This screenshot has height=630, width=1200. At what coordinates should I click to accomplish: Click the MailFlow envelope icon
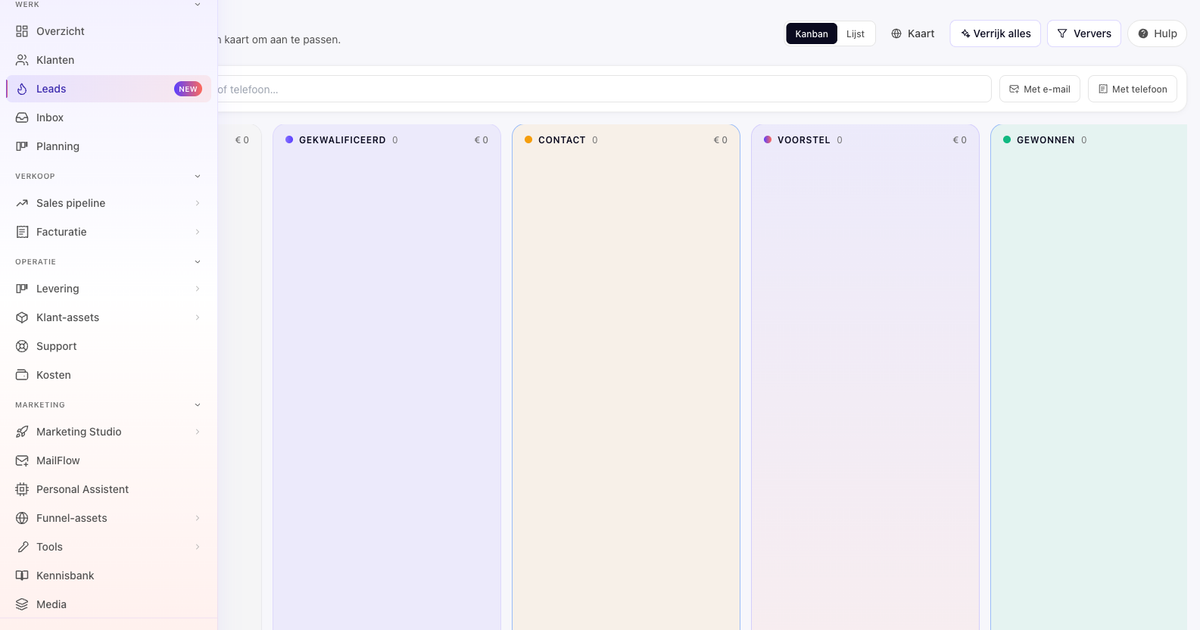[22, 461]
